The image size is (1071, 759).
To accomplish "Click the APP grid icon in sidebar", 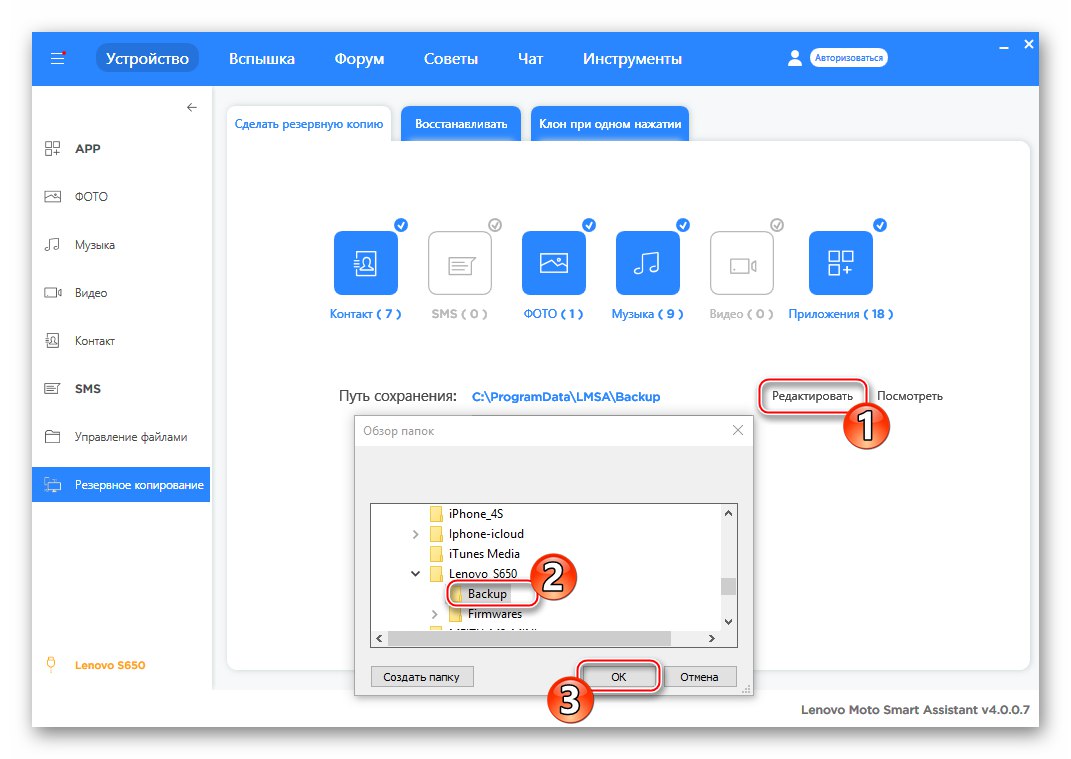I will coord(53,148).
